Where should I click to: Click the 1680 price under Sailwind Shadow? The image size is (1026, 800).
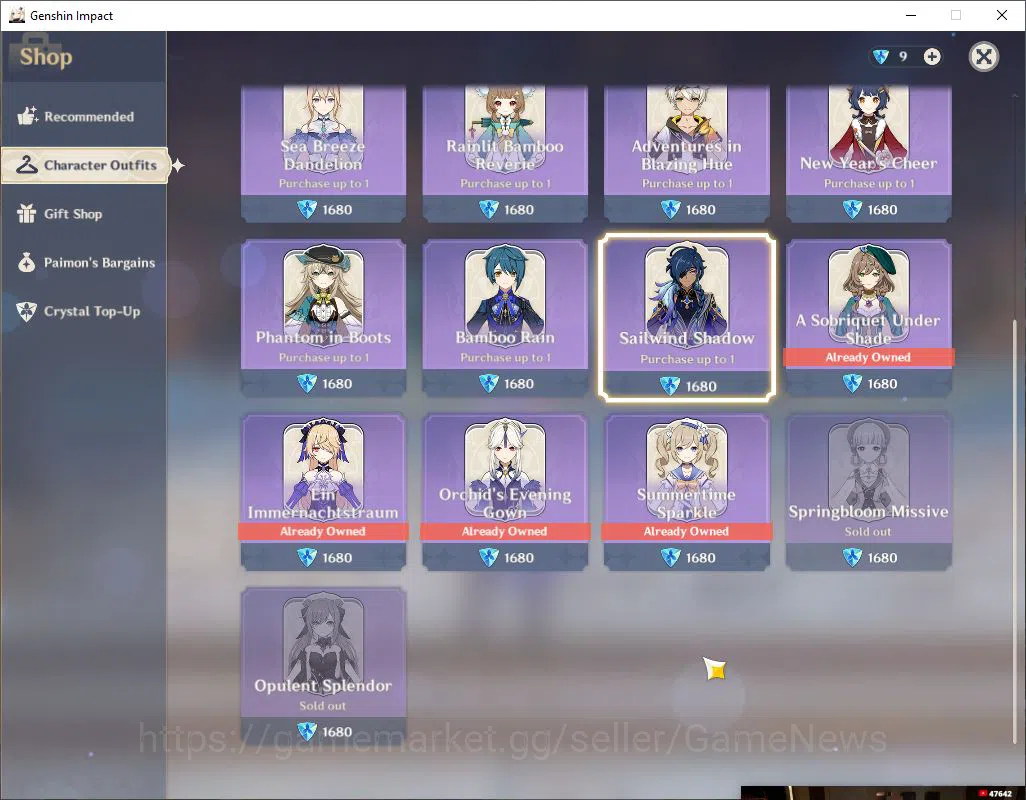tap(701, 386)
